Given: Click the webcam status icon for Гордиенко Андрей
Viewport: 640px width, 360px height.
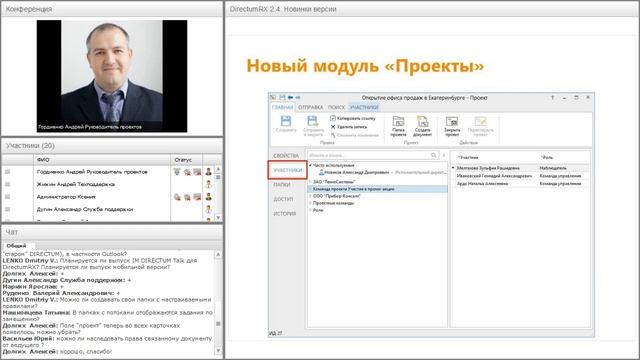Looking at the screenshot, I should pyautogui.click(x=187, y=172).
